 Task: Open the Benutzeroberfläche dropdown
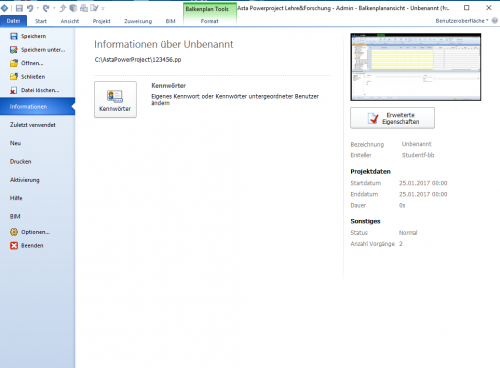tap(462, 21)
